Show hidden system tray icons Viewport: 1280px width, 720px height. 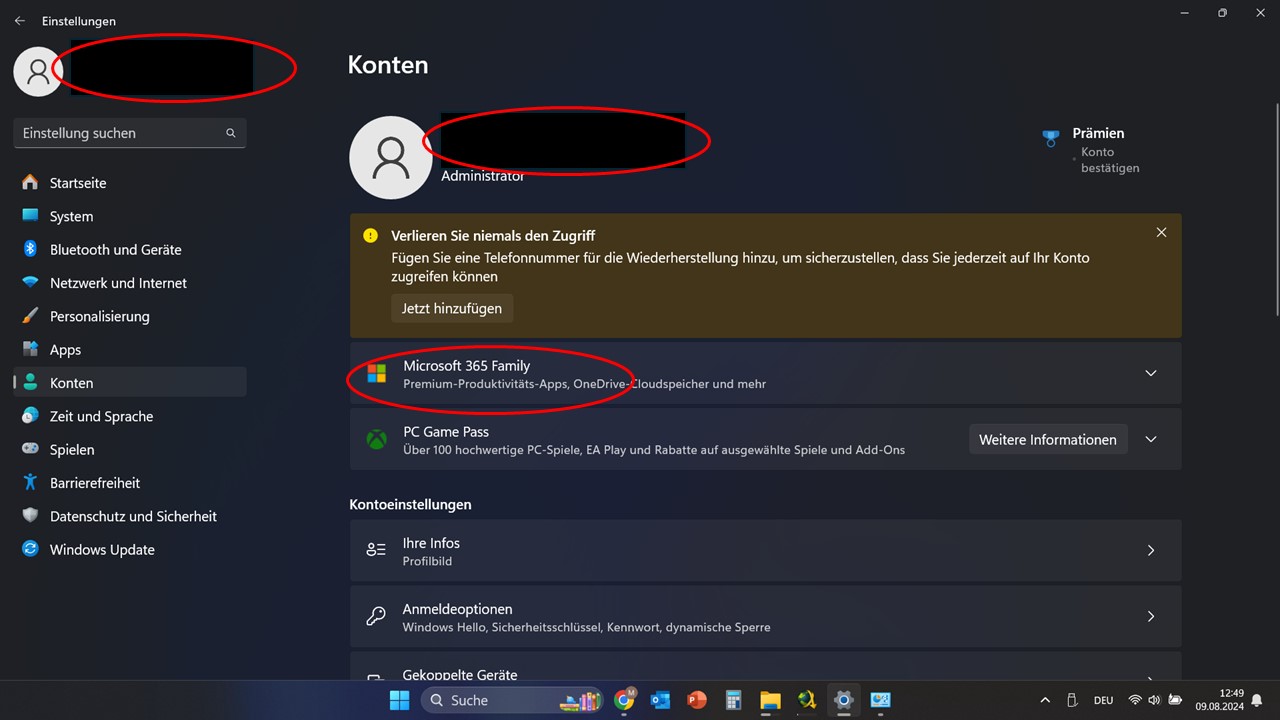1044,700
